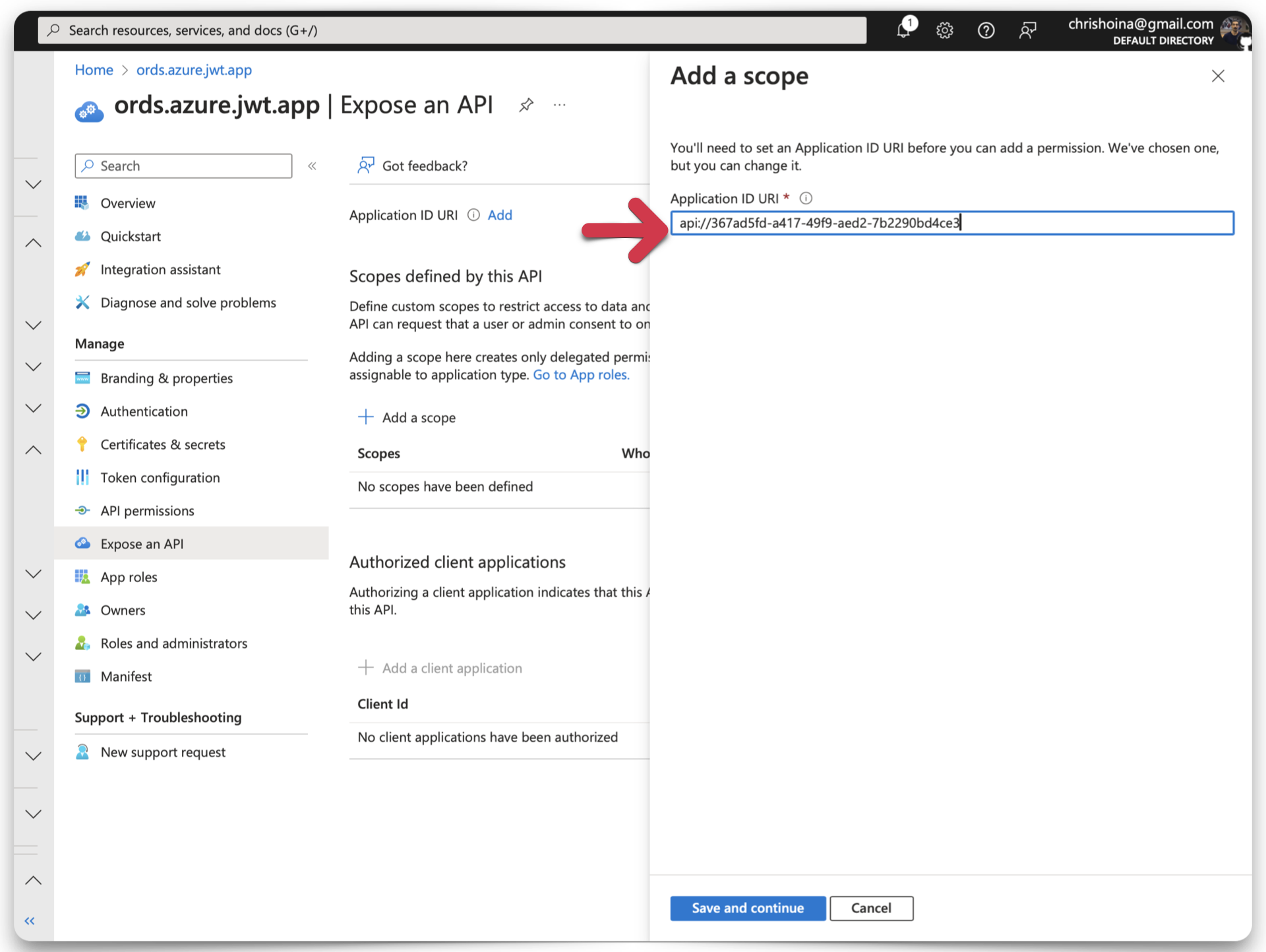Send feedback using the person icon

1028,30
